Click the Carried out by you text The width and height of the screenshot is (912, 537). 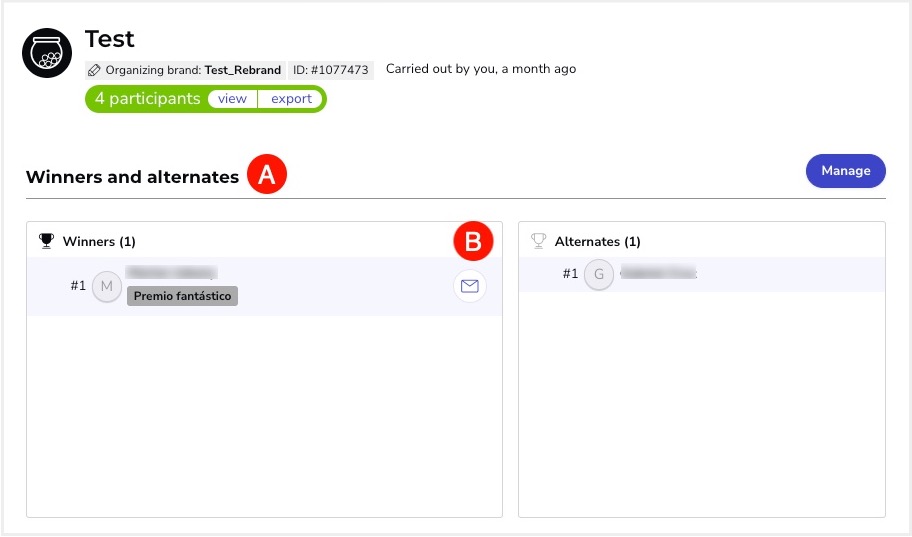point(481,69)
